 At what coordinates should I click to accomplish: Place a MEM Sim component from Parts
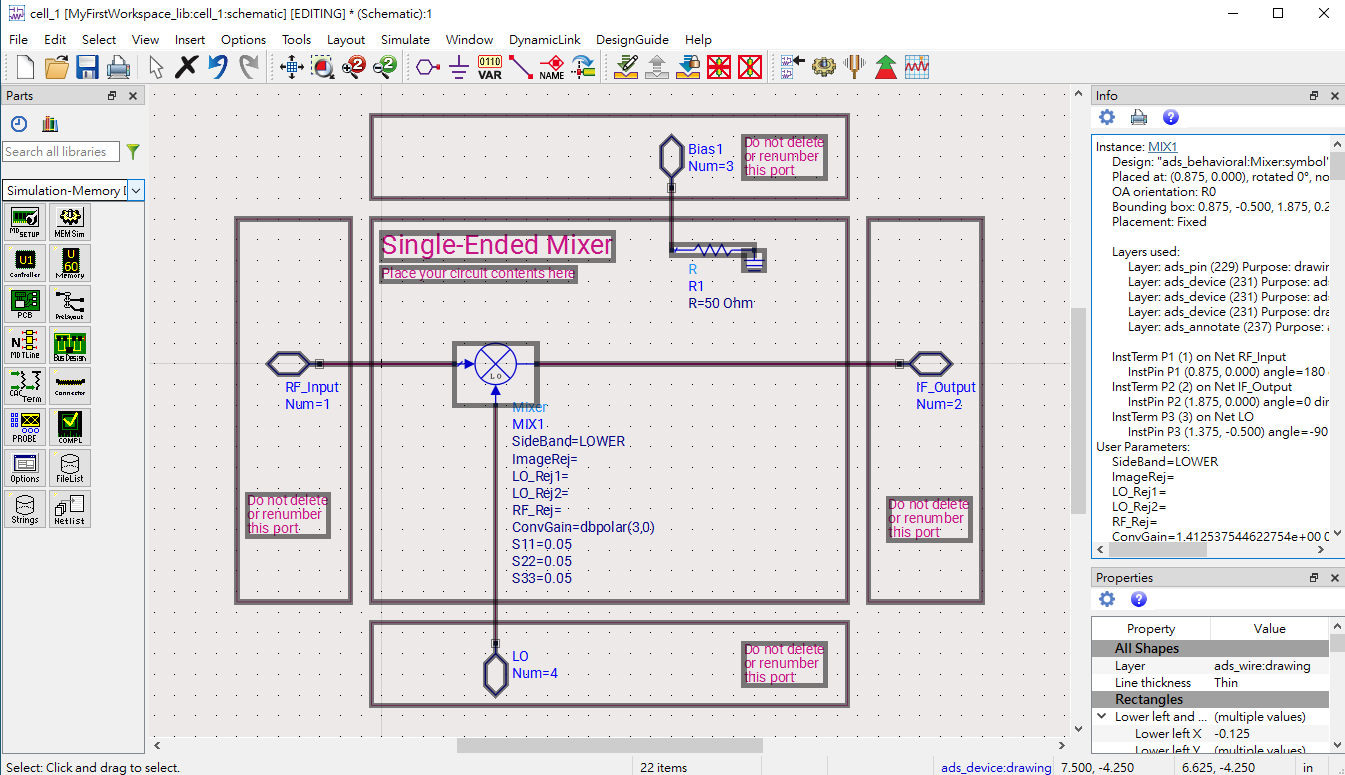pos(70,222)
